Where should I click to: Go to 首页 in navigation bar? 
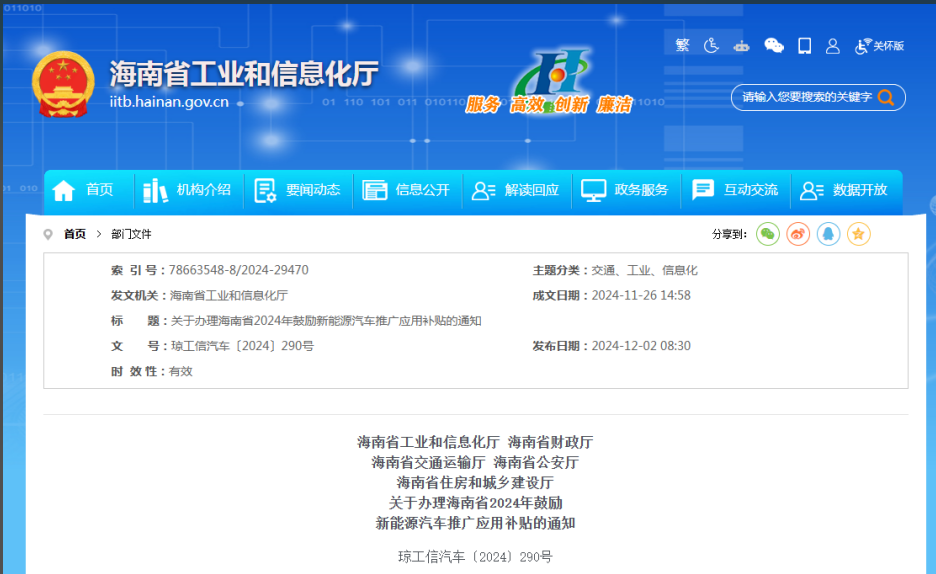(99, 190)
